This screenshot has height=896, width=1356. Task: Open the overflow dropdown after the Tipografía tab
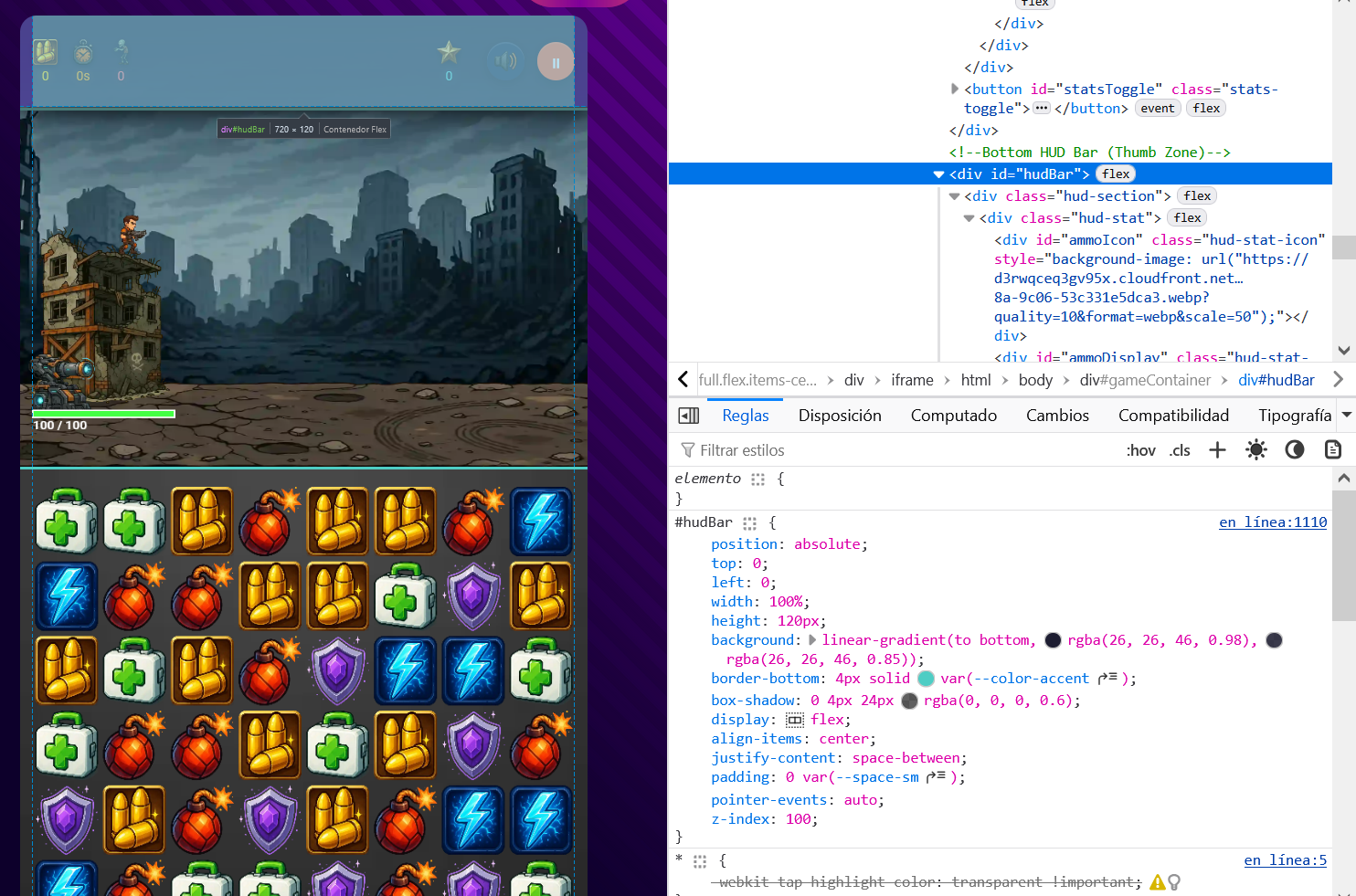click(x=1346, y=415)
